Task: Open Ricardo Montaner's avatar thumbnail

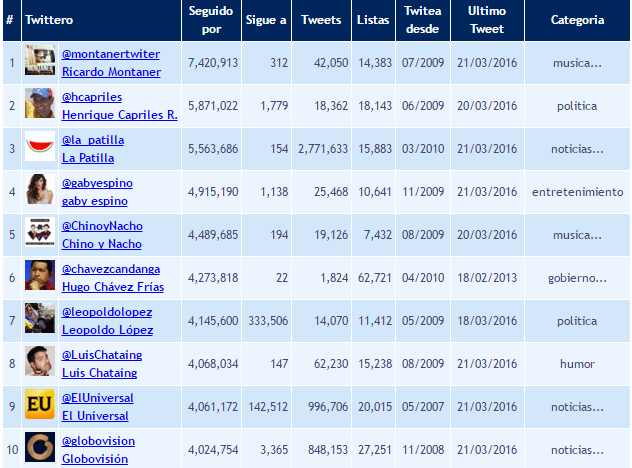Action: coord(40,60)
